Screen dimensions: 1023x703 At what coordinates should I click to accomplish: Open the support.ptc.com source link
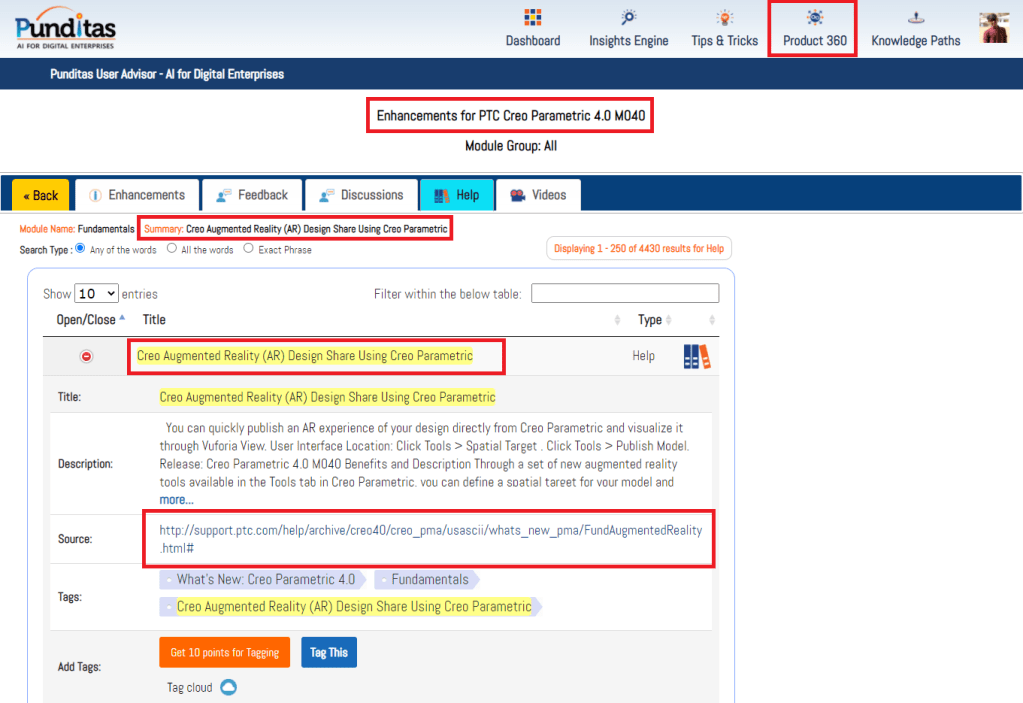click(x=430, y=539)
